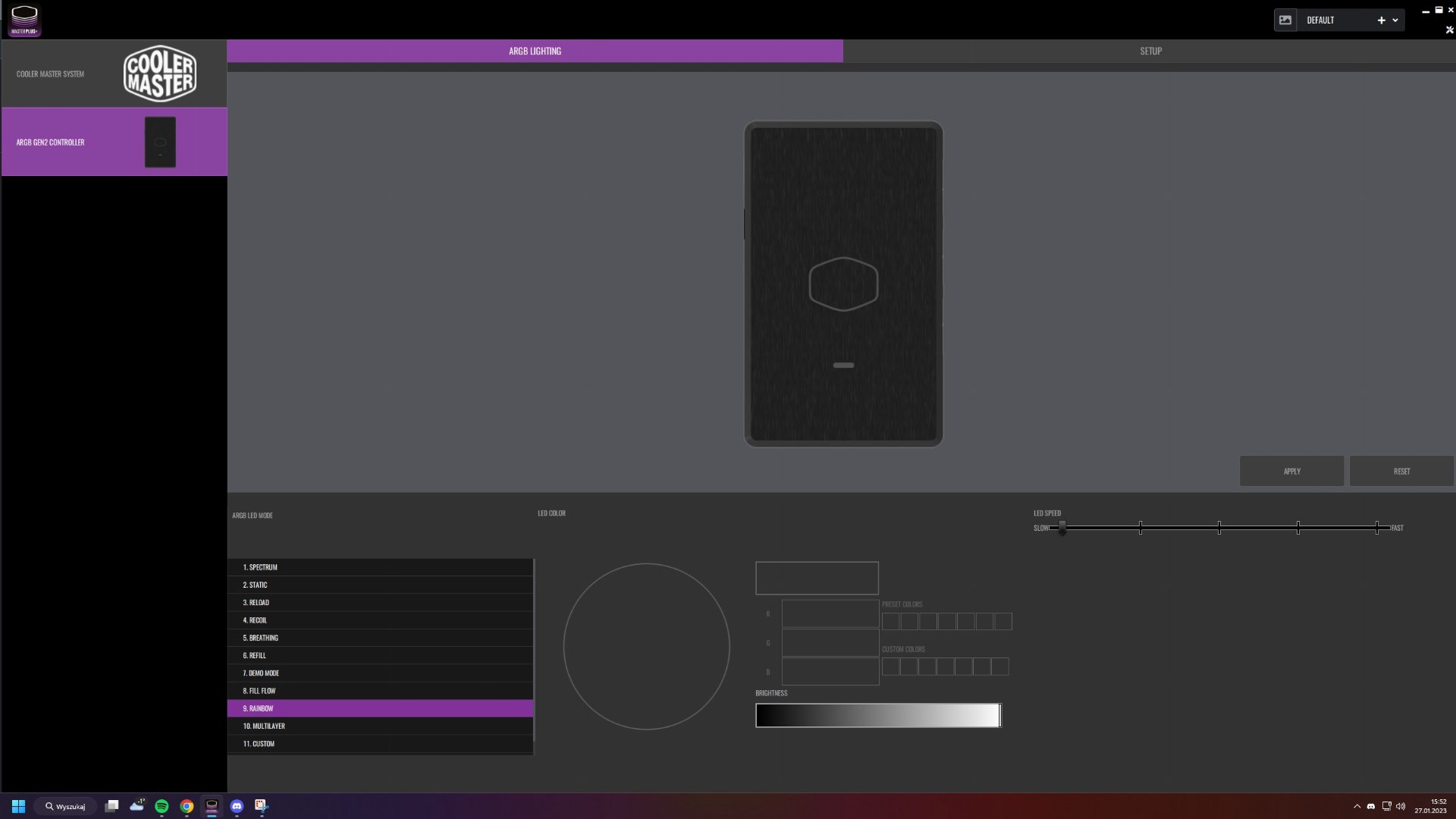Open Google Chrome from the taskbar
Viewport: 1456px width, 819px height.
point(187,806)
